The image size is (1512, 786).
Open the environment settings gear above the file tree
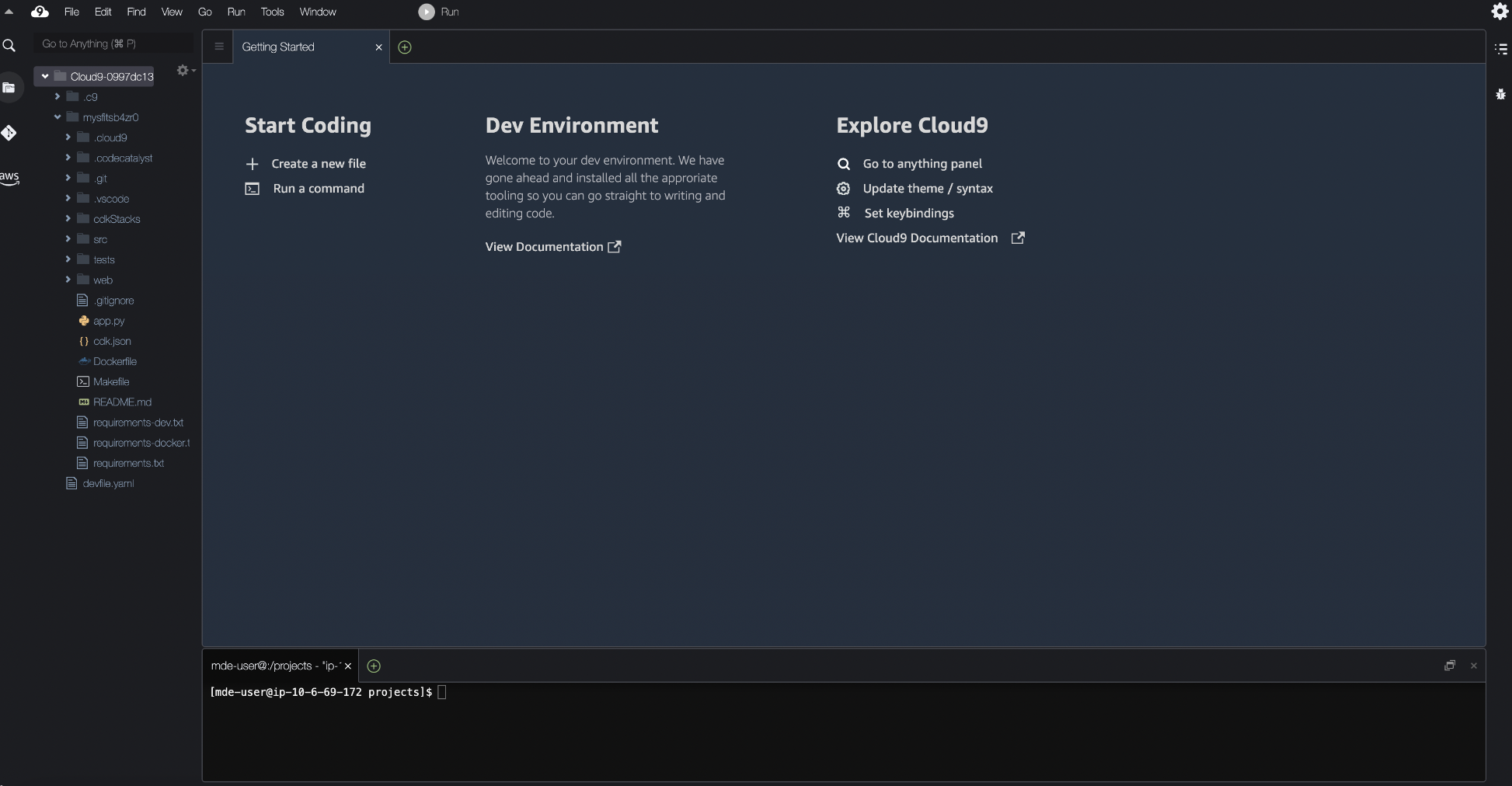[x=182, y=71]
